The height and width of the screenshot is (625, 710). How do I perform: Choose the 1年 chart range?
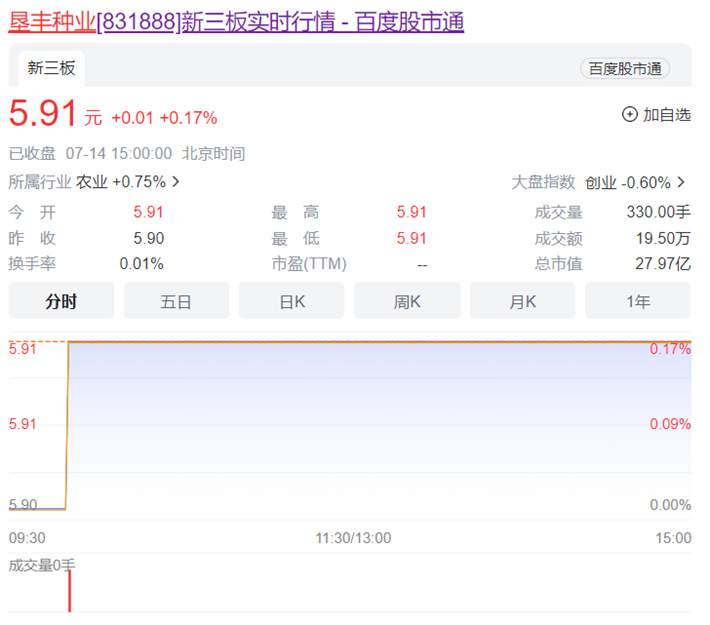coord(637,301)
